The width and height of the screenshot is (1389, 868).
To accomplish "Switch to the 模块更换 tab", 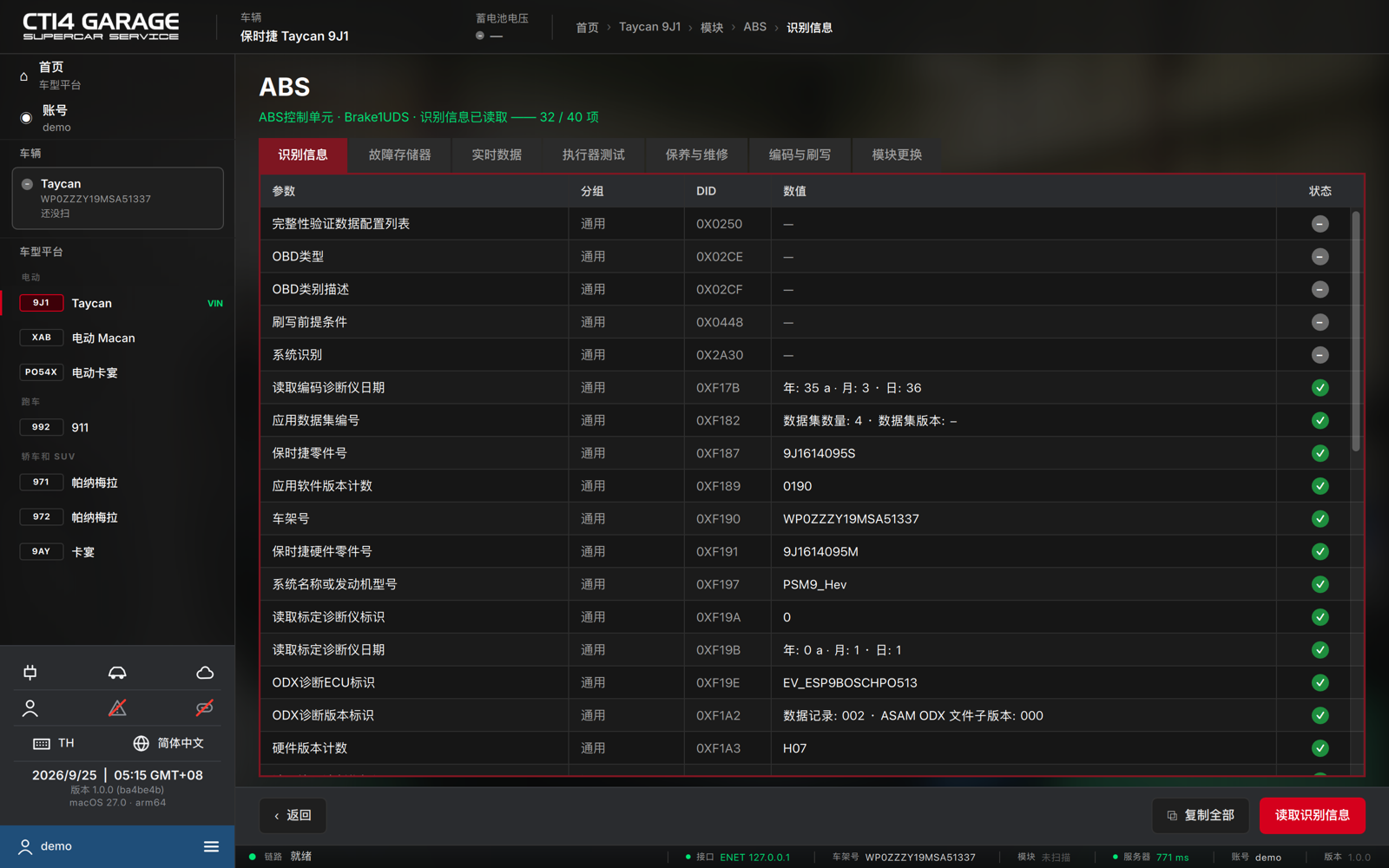I will [897, 155].
